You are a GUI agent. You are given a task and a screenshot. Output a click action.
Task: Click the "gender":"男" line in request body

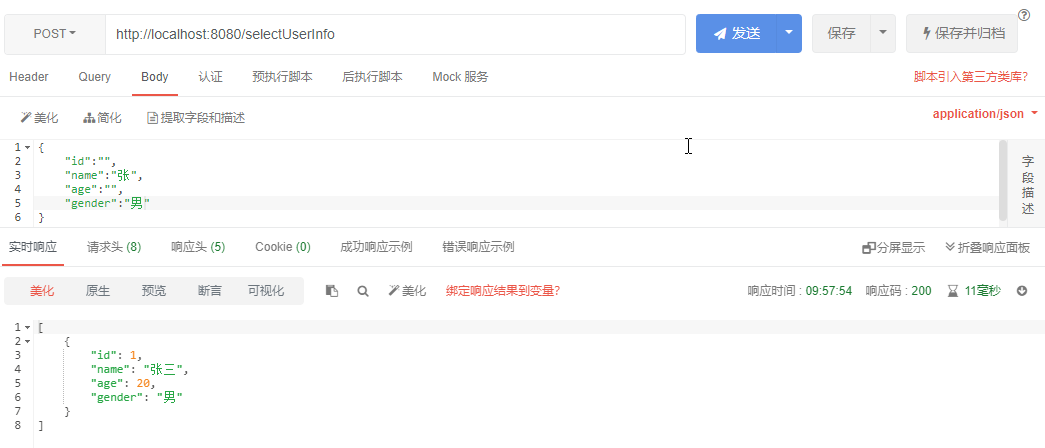[x=107, y=203]
